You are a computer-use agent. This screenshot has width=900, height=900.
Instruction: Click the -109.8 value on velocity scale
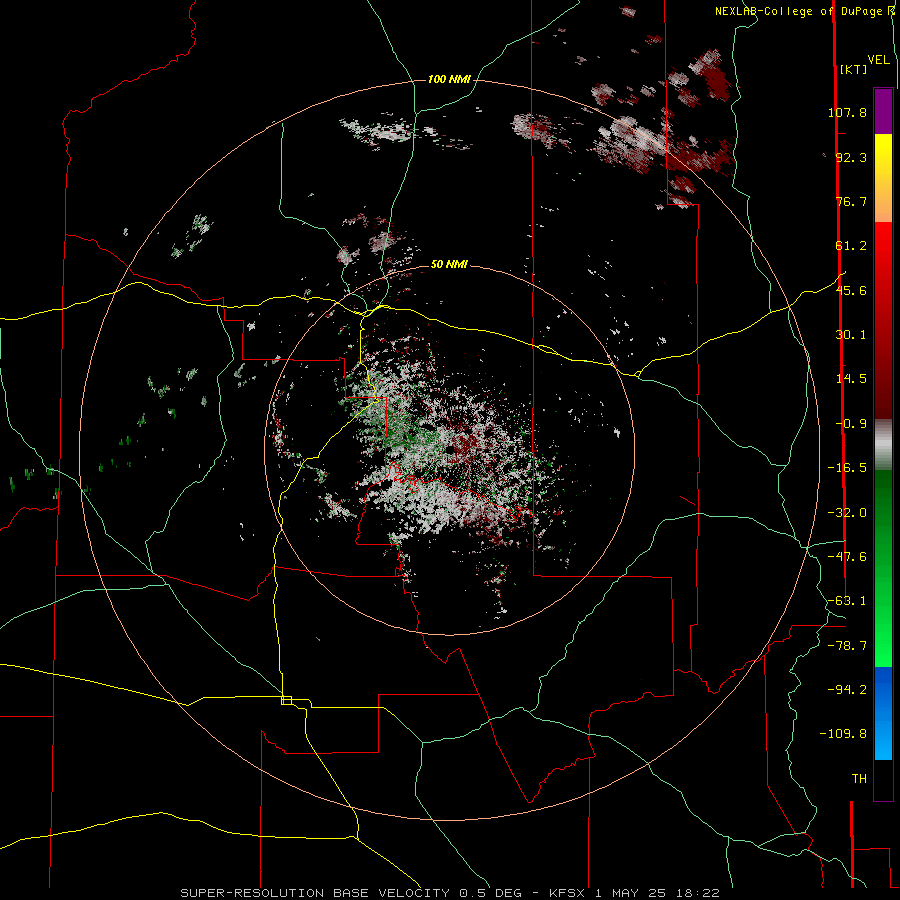(843, 734)
